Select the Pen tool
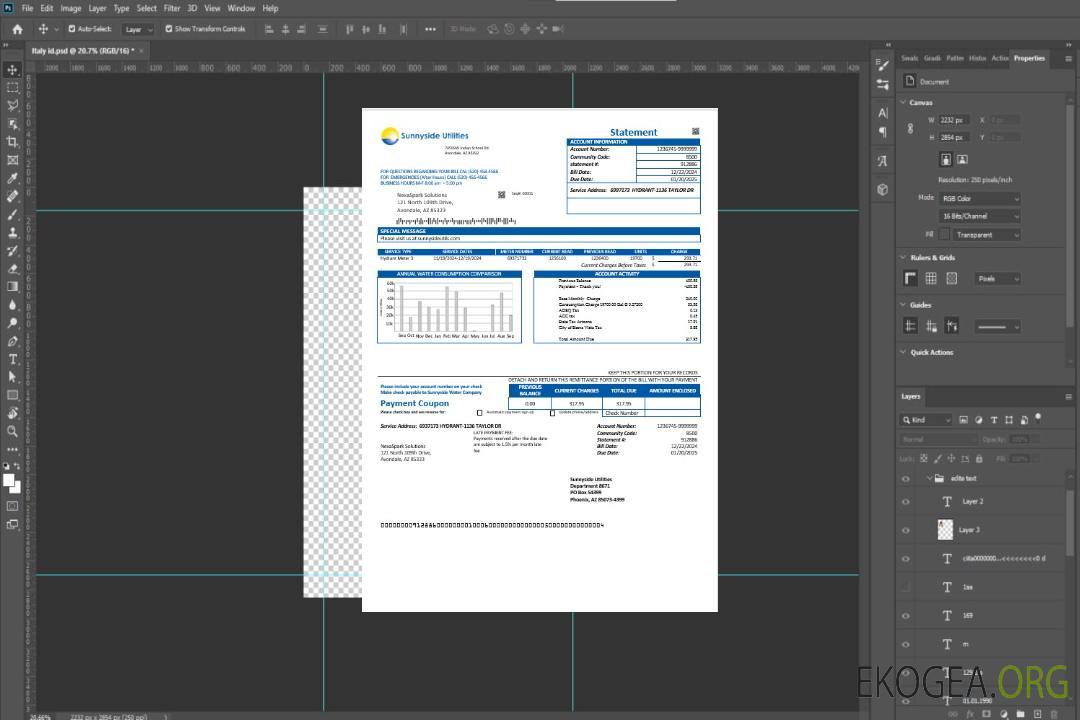 12,341
